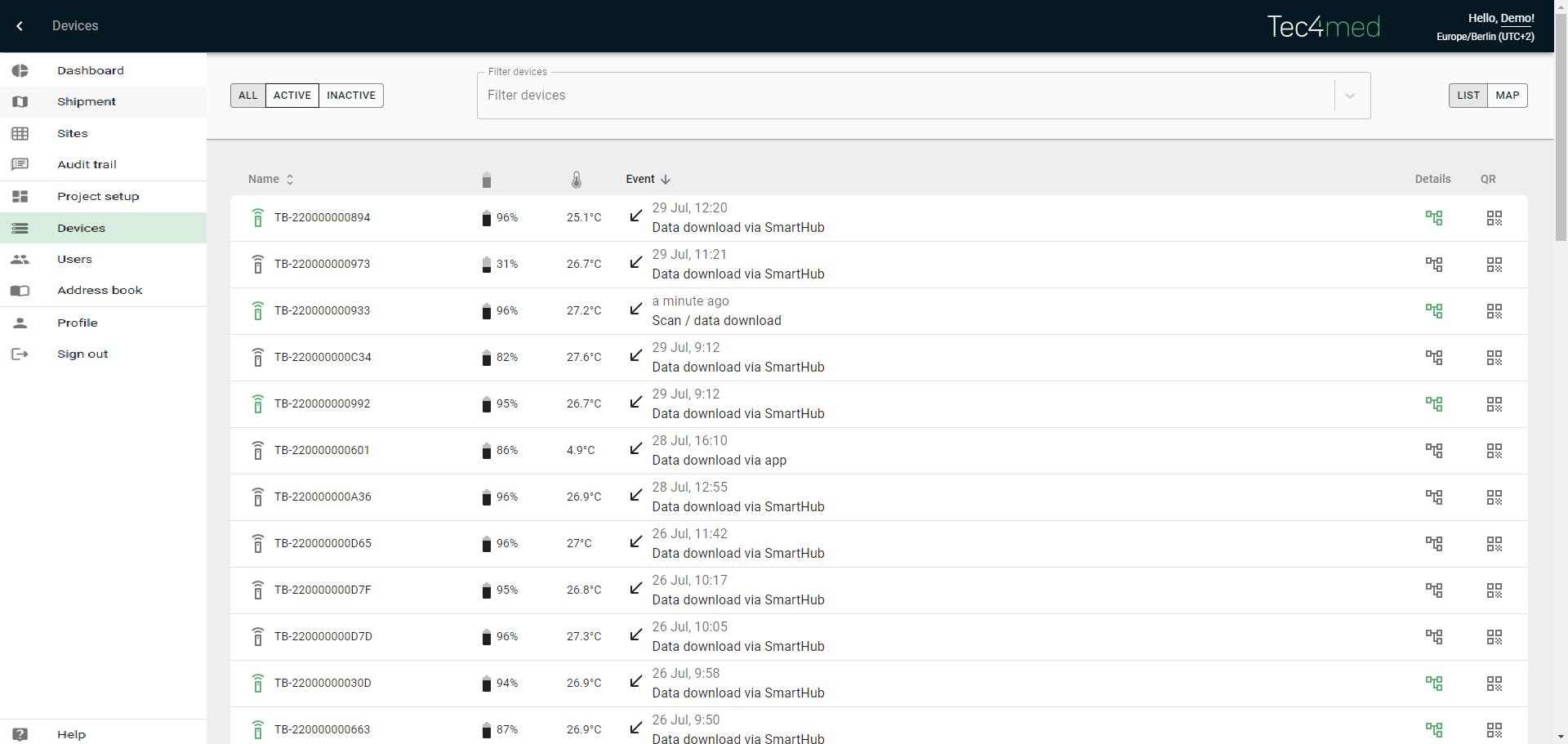Image resolution: width=1568 pixels, height=744 pixels.
Task: Click the Demo user name link
Action: point(1517,18)
